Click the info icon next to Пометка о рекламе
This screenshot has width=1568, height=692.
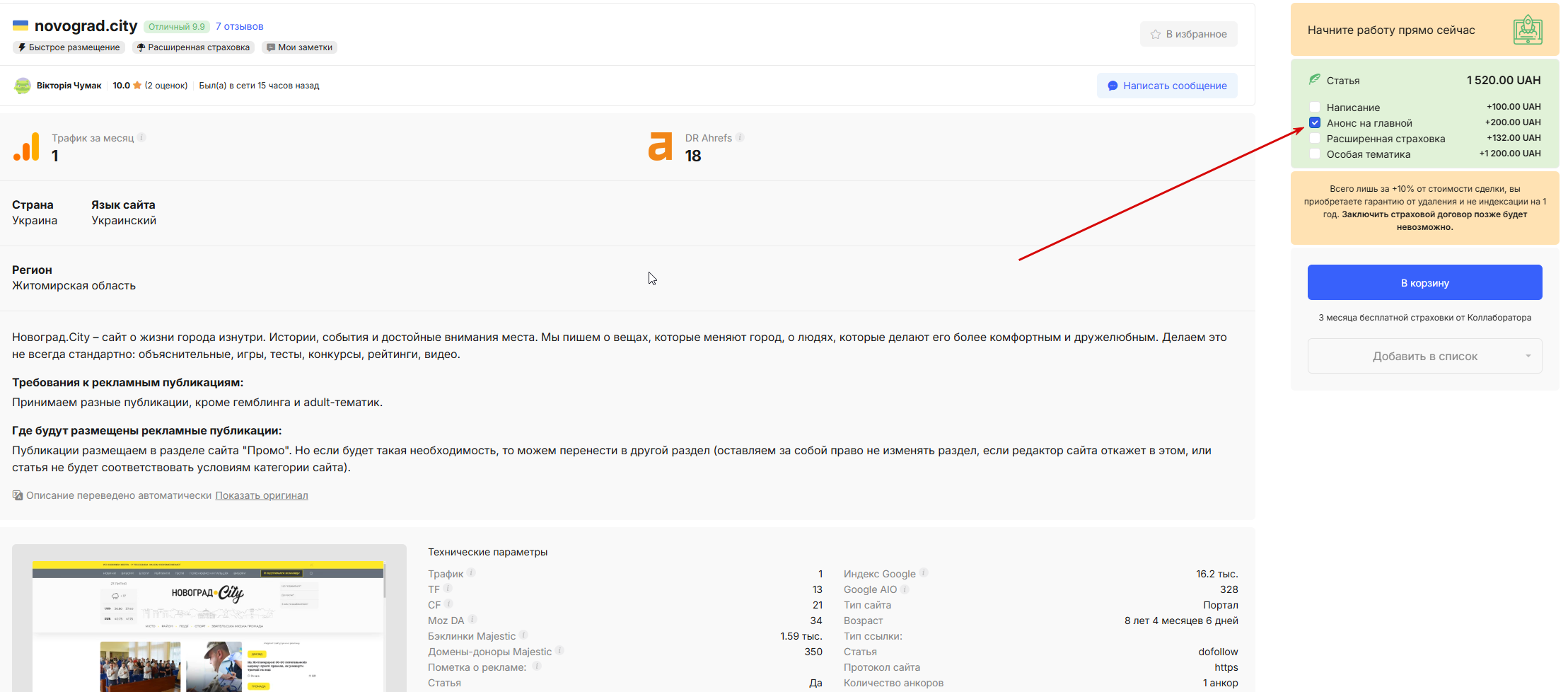(537, 666)
